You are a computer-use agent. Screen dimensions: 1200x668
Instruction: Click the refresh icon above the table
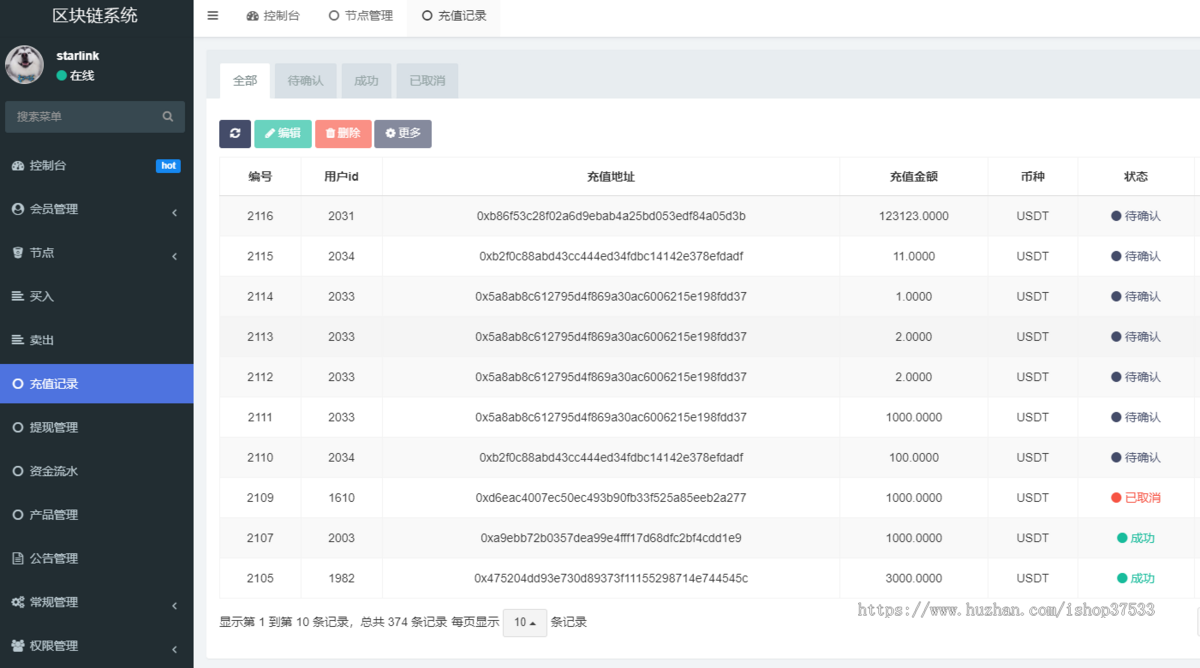234,133
